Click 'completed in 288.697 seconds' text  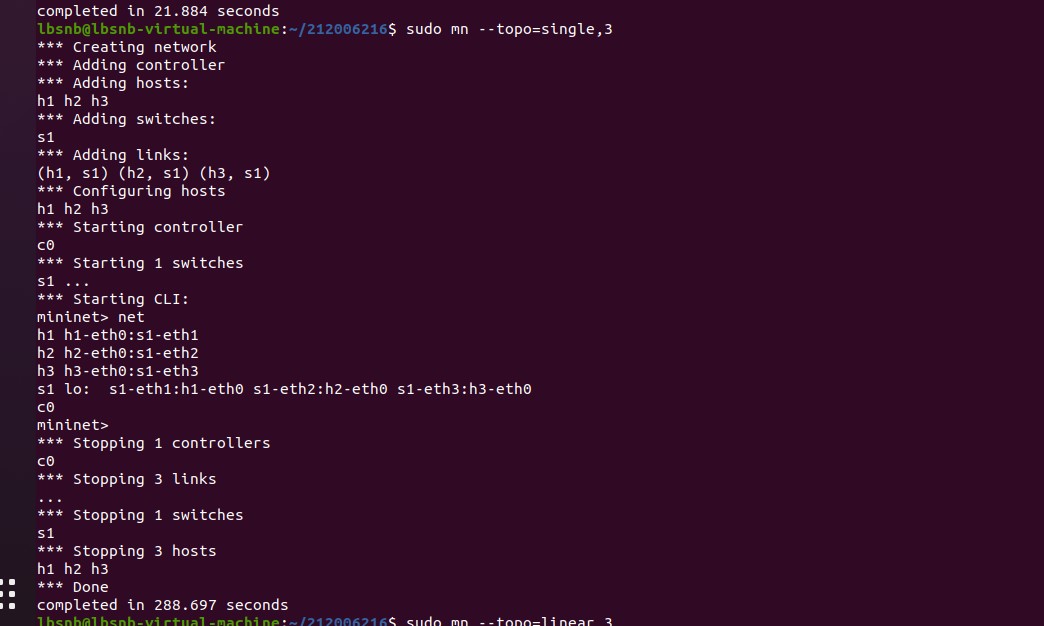click(163, 605)
